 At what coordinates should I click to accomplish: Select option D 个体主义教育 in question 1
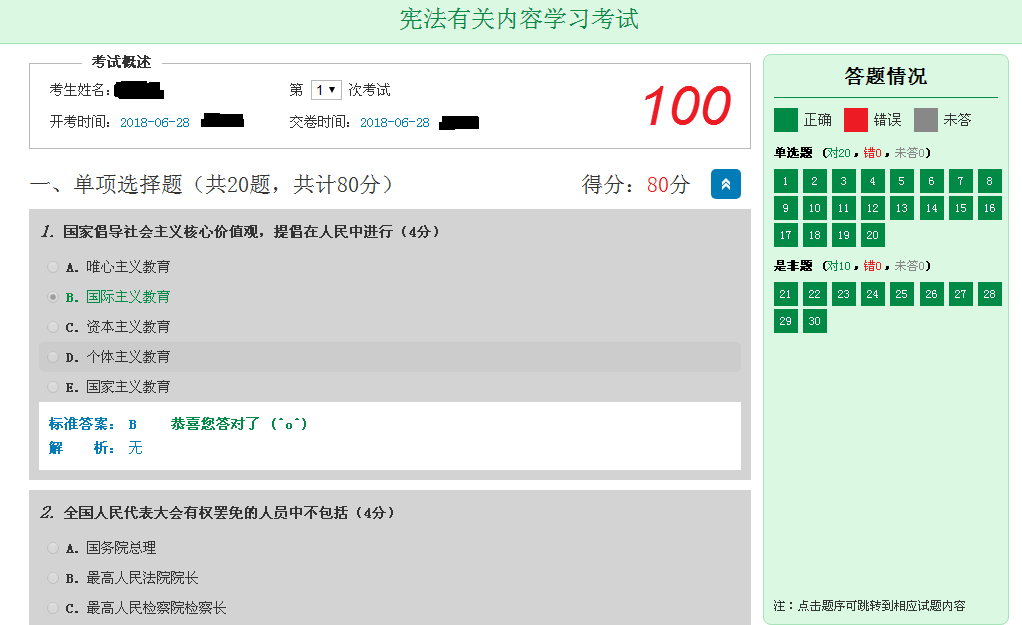pyautogui.click(x=53, y=357)
